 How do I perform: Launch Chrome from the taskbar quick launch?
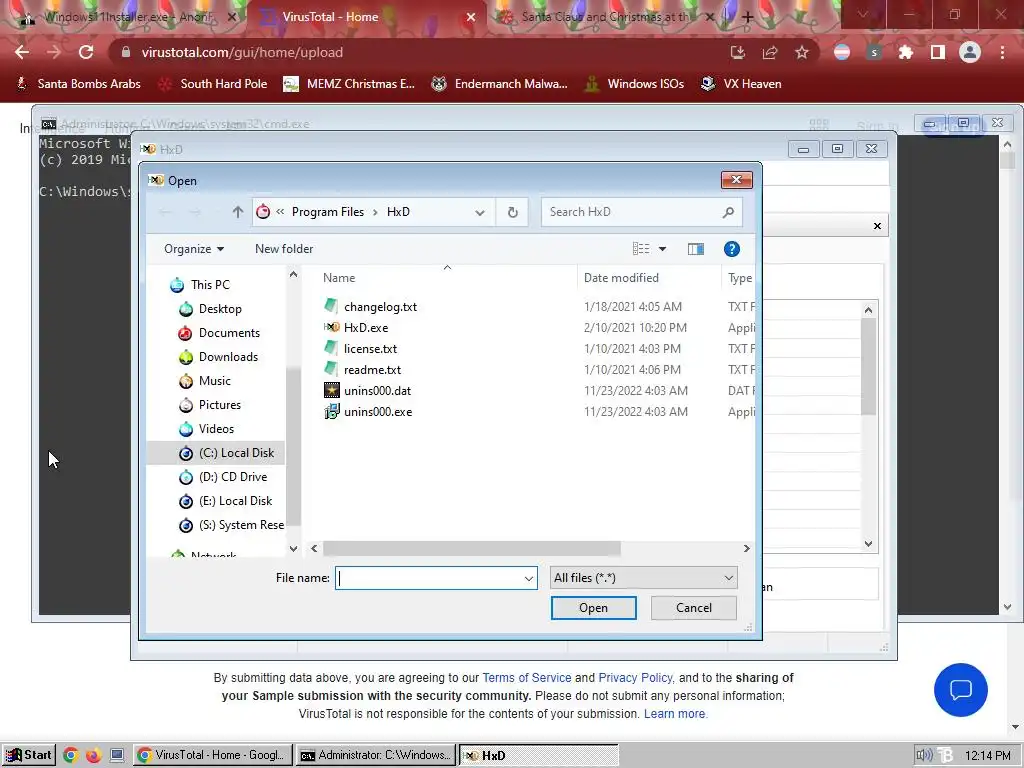(x=71, y=755)
